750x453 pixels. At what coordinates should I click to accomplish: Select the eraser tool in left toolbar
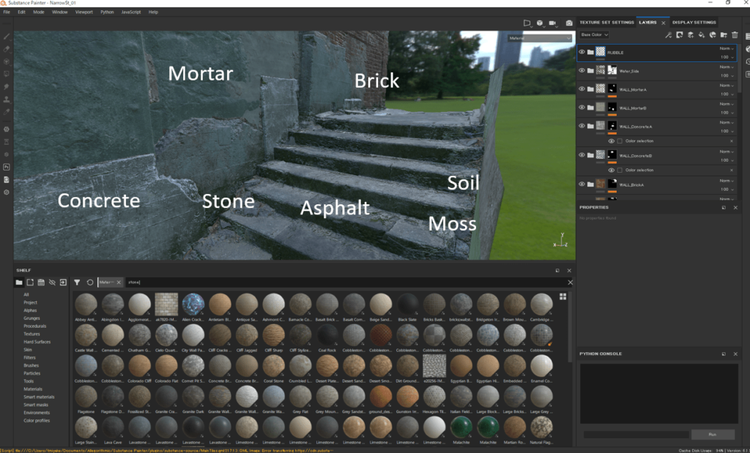pyautogui.click(x=7, y=49)
